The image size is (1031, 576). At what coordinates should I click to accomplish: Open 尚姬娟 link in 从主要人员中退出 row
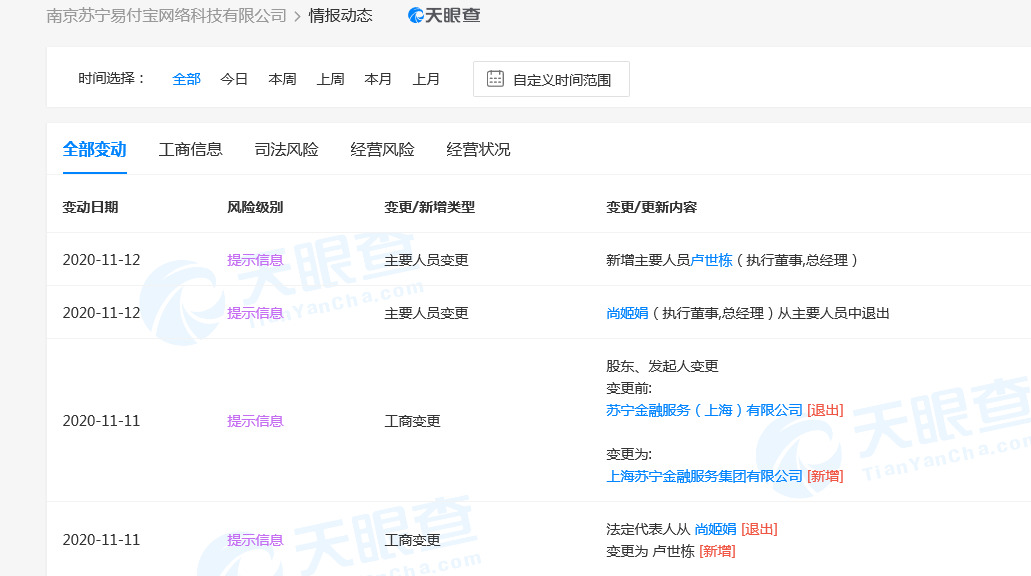pyautogui.click(x=627, y=314)
